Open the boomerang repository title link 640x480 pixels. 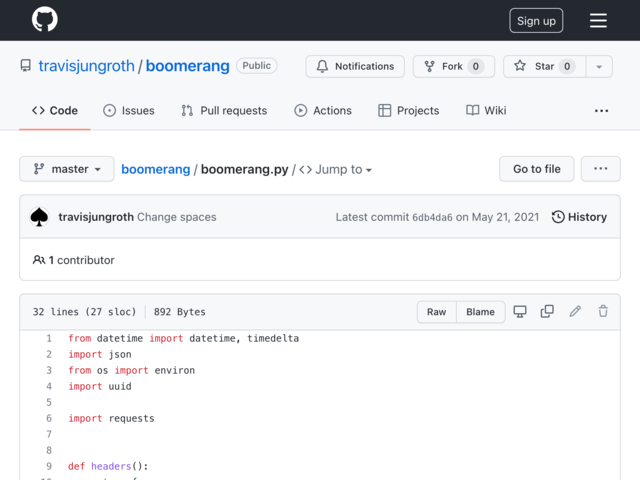[x=187, y=66]
